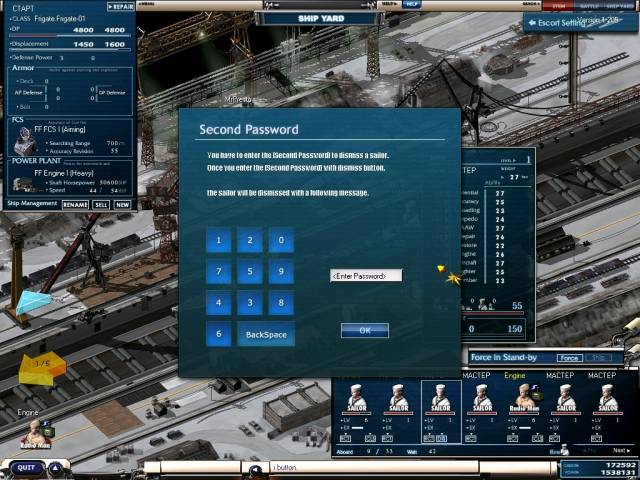640x480 pixels.
Task: Click keypad digit 8
Action: 281,302
